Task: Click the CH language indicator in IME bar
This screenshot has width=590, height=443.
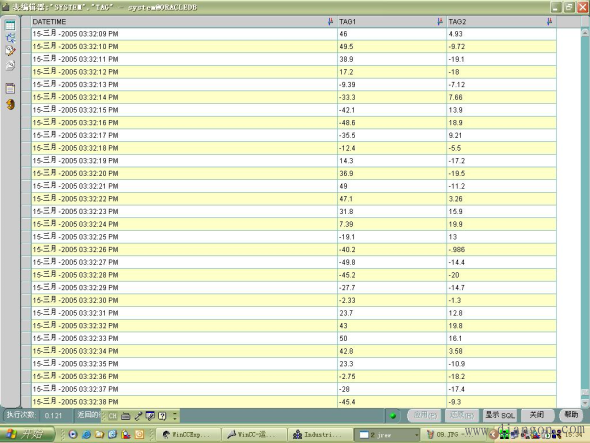Action: [x=112, y=416]
